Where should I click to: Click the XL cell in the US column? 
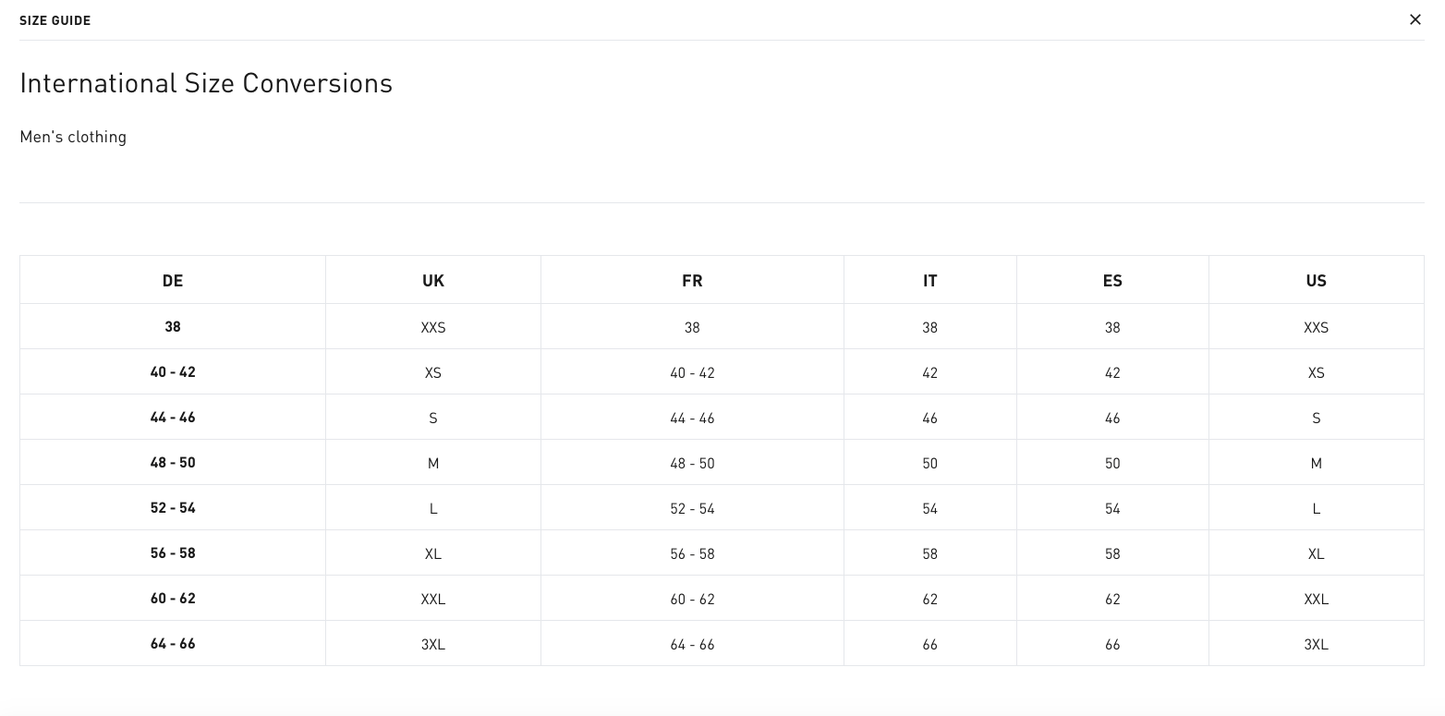pos(1316,554)
